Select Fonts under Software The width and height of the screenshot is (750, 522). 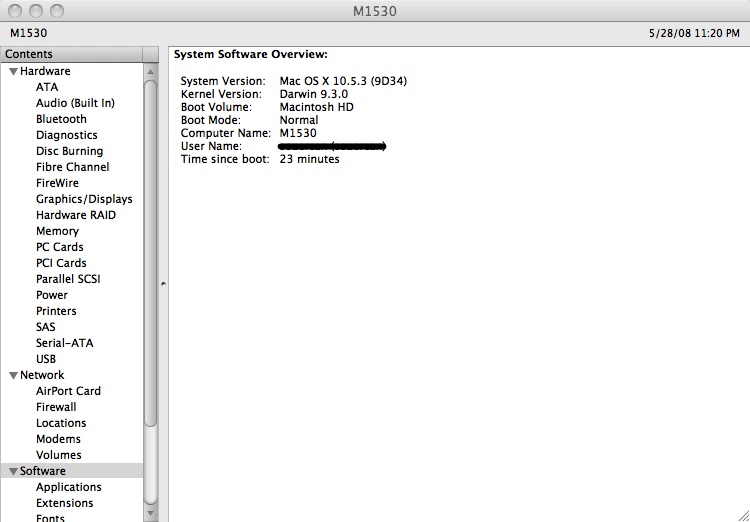point(50,518)
